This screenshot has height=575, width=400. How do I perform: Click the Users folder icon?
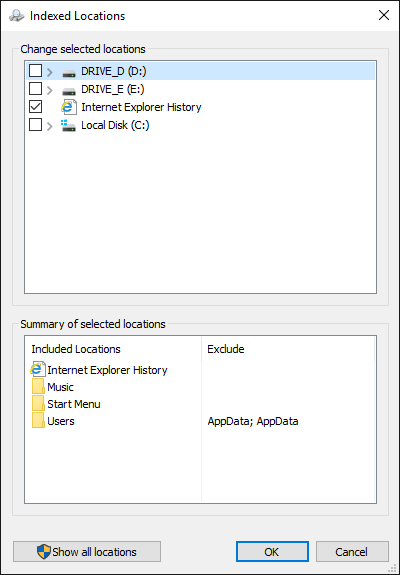38,421
